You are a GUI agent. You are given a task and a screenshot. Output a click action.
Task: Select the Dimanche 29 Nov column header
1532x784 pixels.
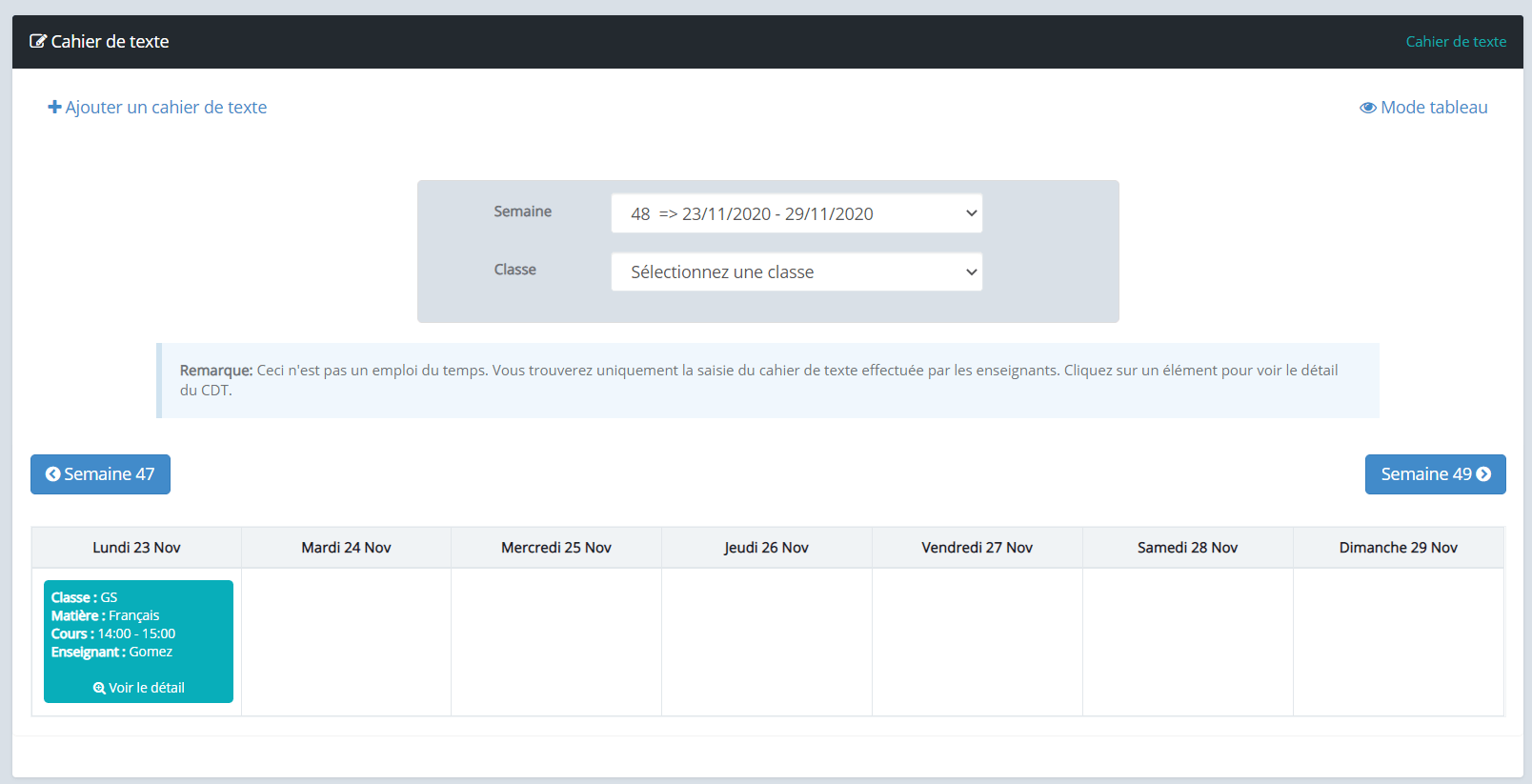tap(1398, 548)
